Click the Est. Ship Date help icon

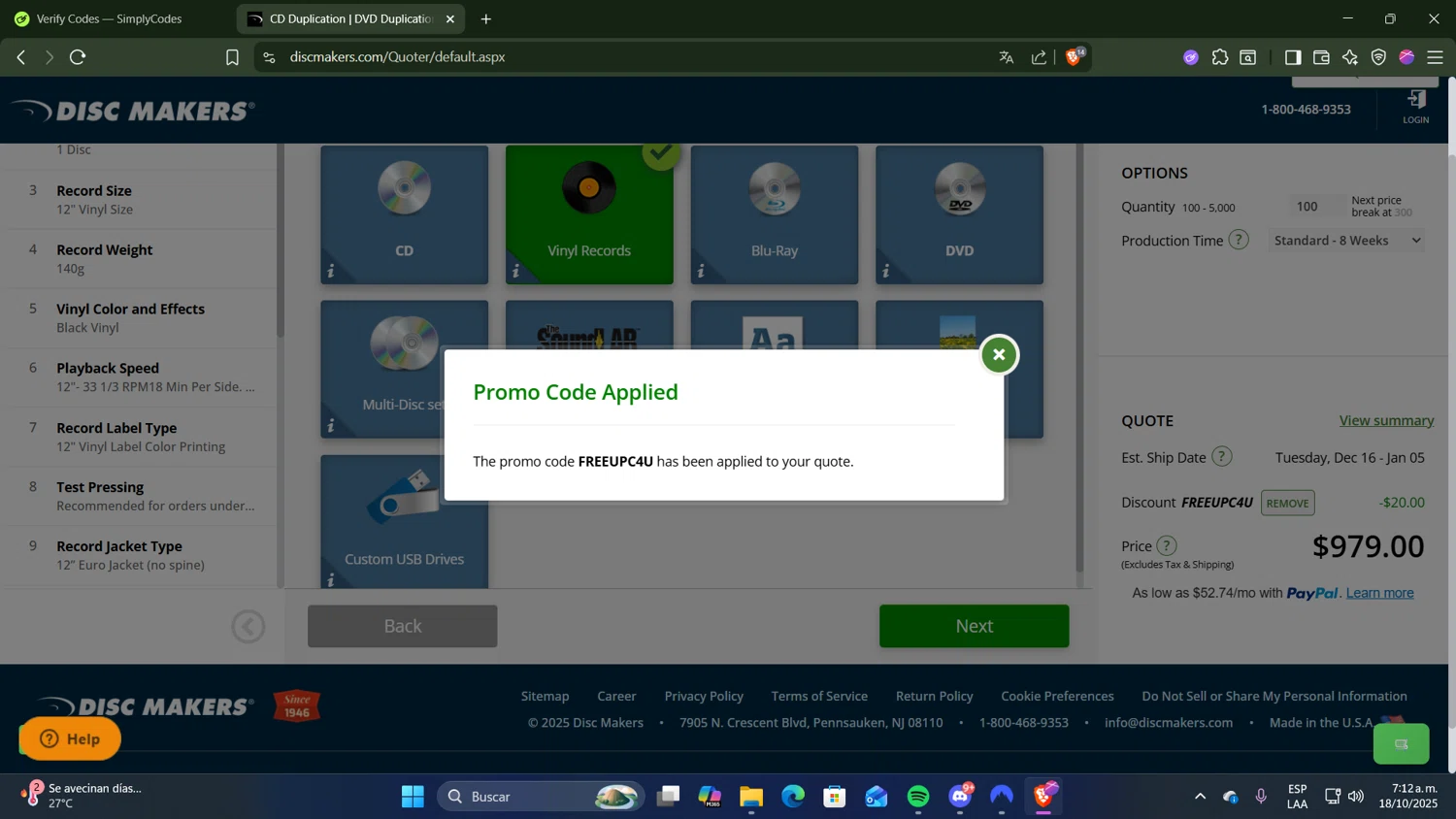(x=1222, y=456)
